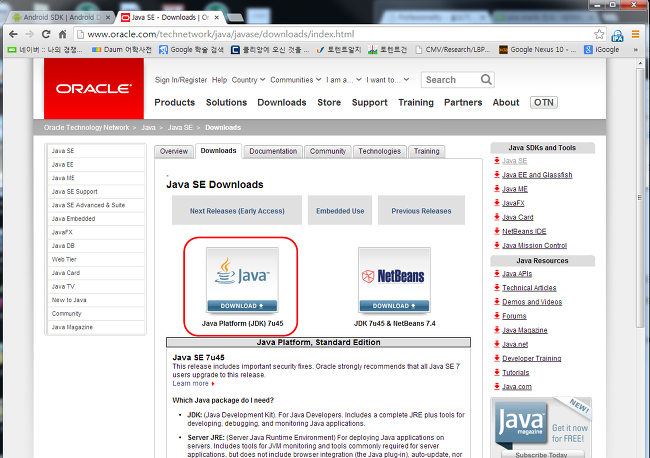Viewport: 650px width, 458px height.
Task: Expand the 'I want to...' dropdown
Action: point(388,80)
